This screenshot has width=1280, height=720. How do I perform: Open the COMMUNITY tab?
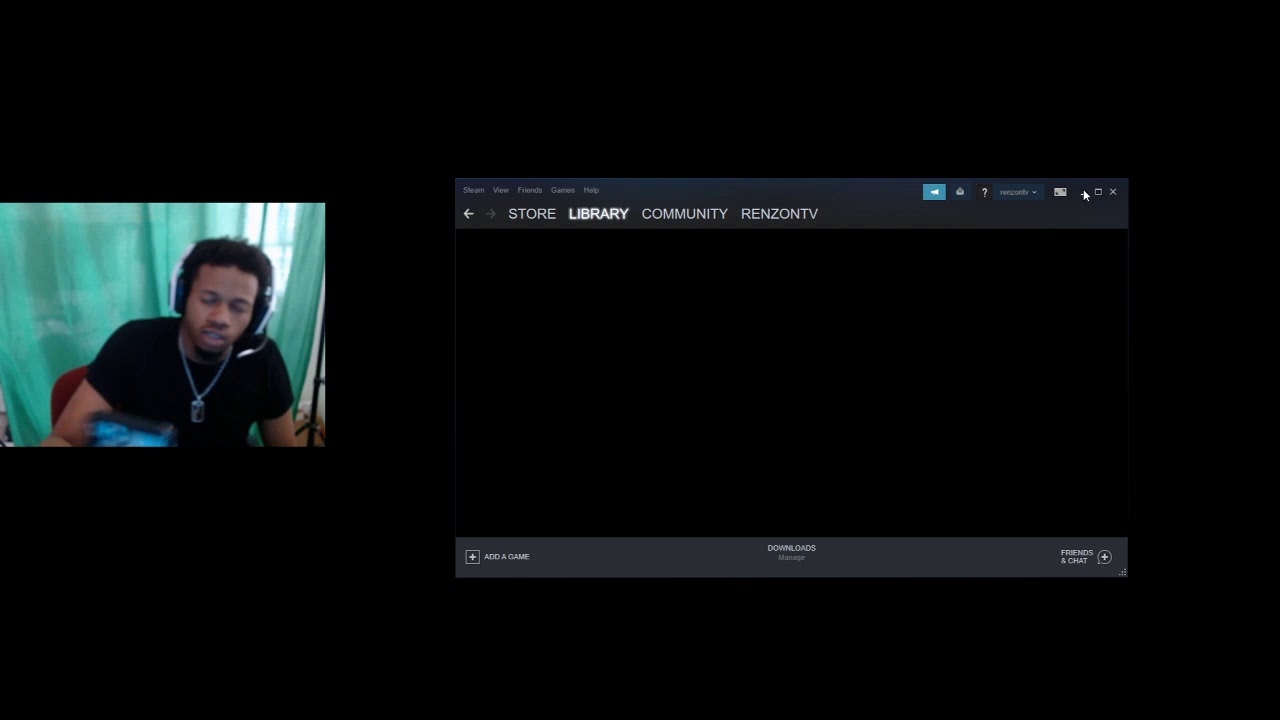pyautogui.click(x=684, y=214)
